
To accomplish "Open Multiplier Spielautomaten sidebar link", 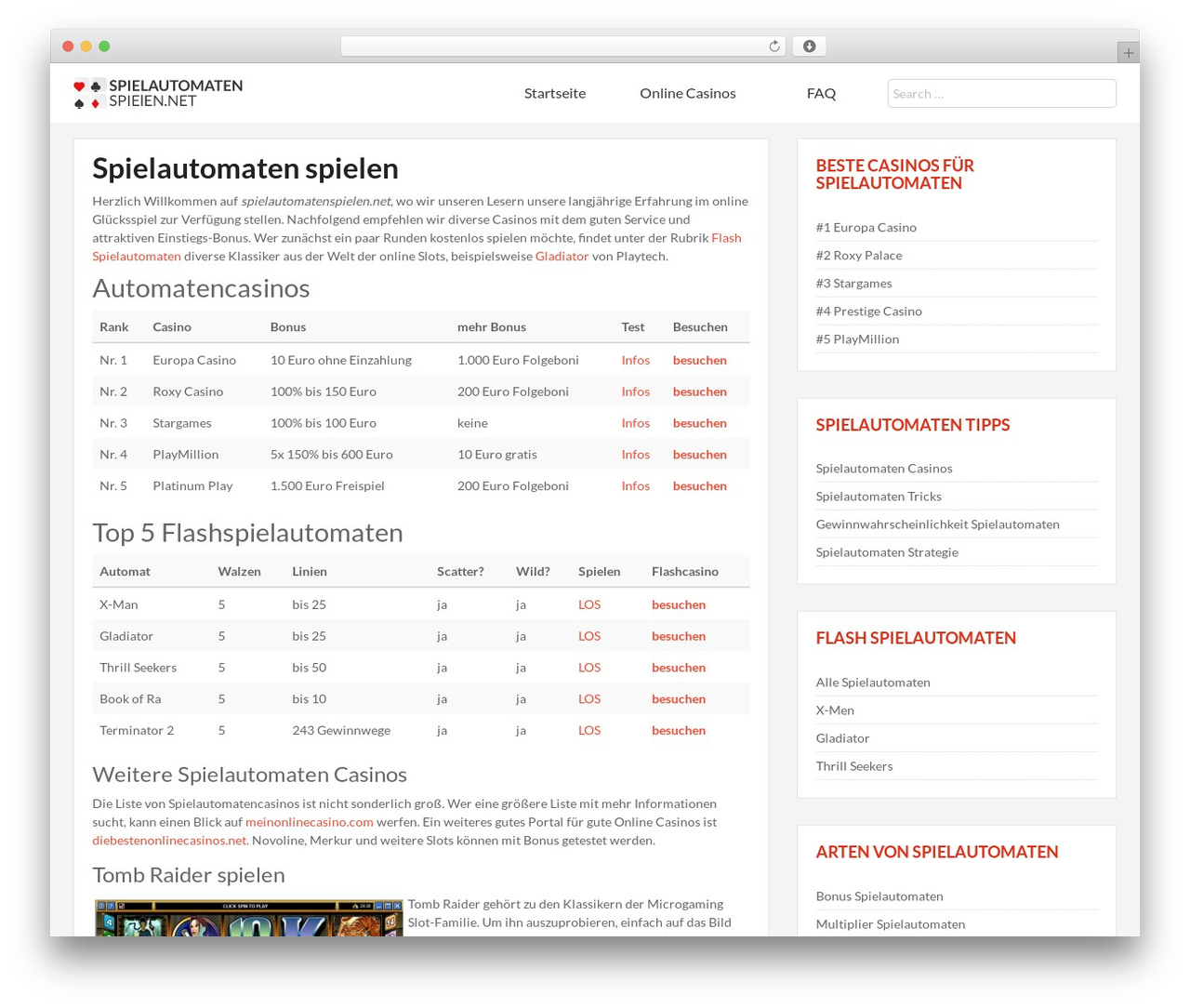I will 891,924.
